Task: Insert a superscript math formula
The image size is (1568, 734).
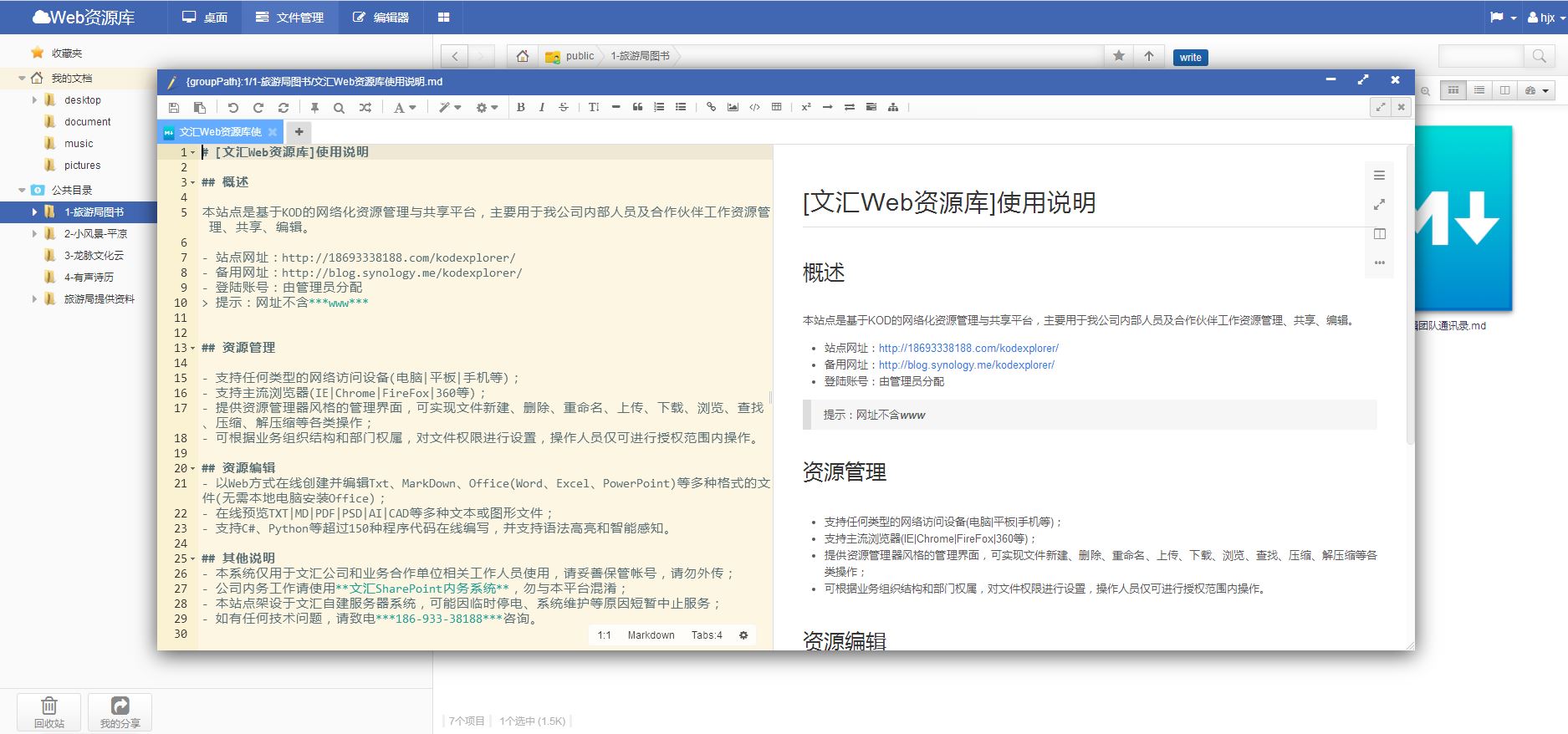Action: (806, 107)
